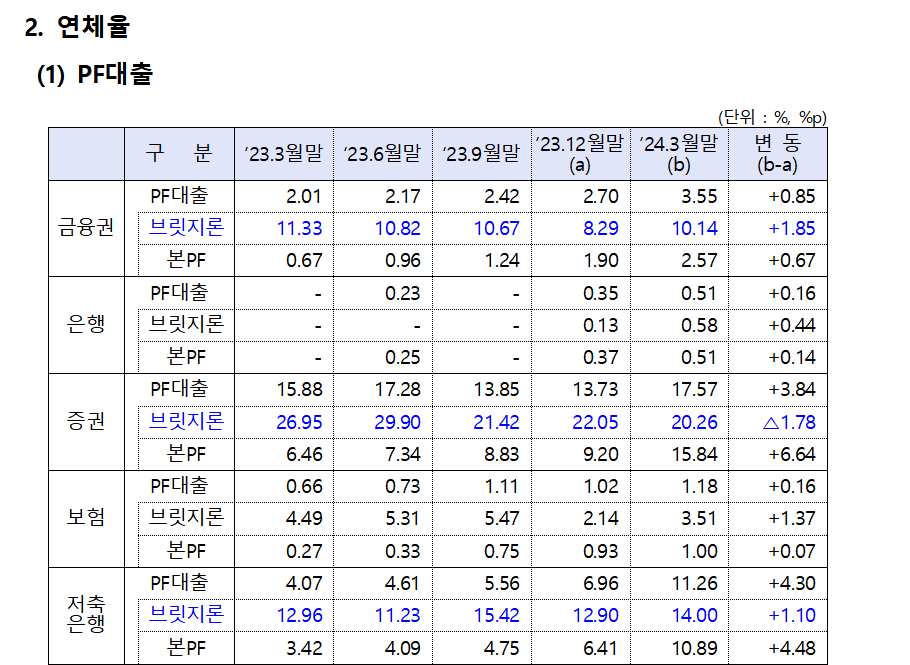Click the '23.12월말 (a) column header
The height and width of the screenshot is (665, 910).
580,154
